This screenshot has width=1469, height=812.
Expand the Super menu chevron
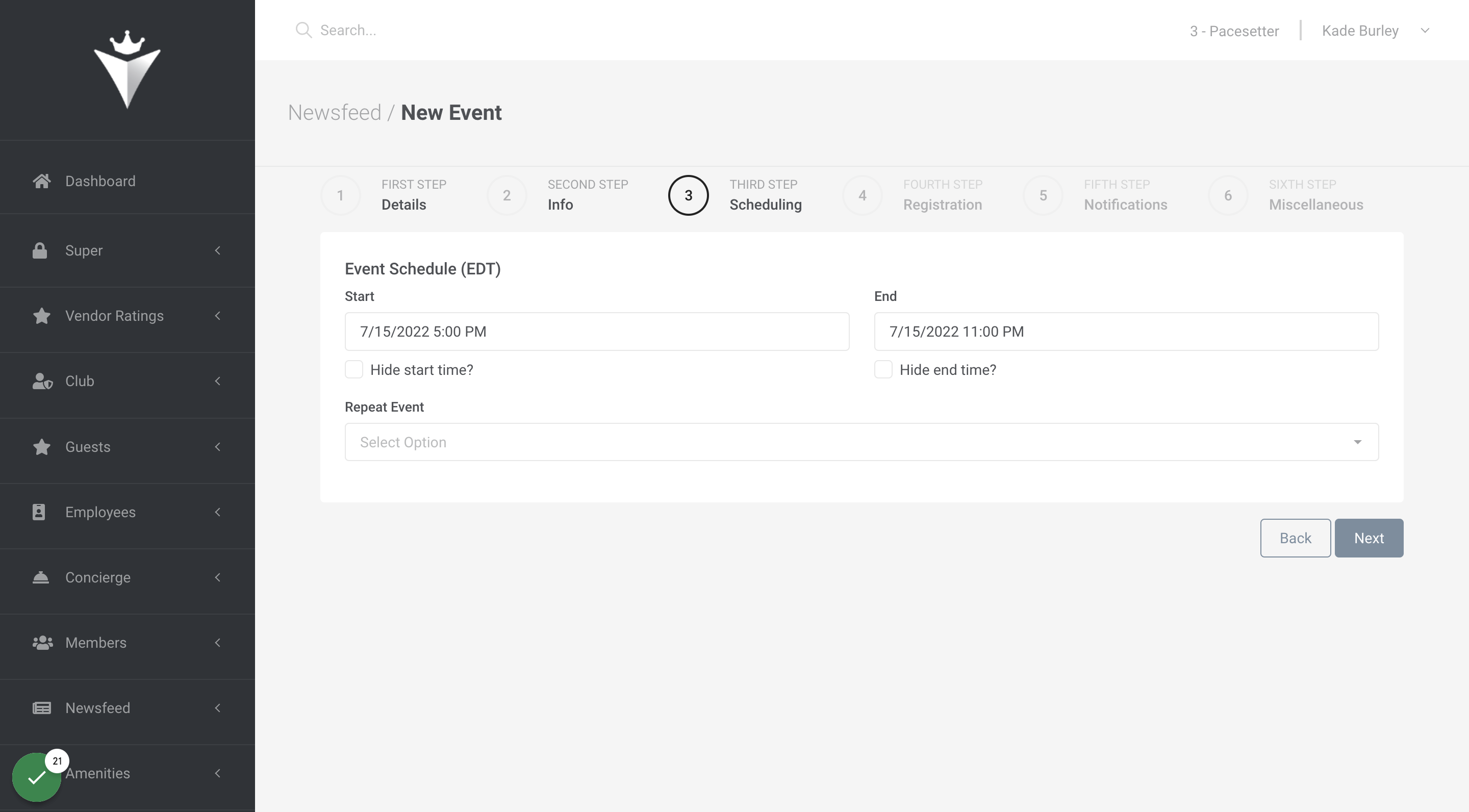(217, 250)
